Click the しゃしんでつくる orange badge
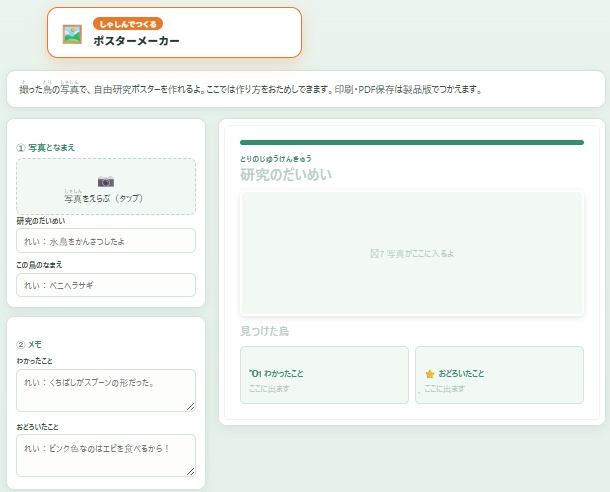This screenshot has width=610, height=492. (x=128, y=24)
